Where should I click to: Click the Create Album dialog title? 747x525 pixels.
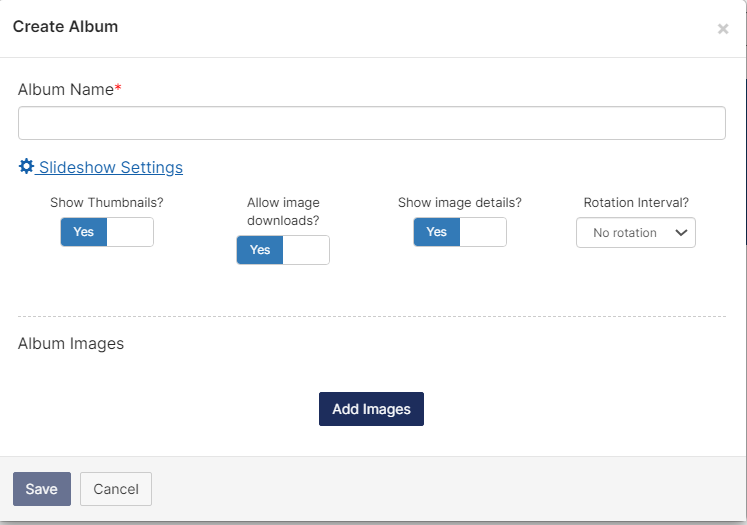coord(65,27)
